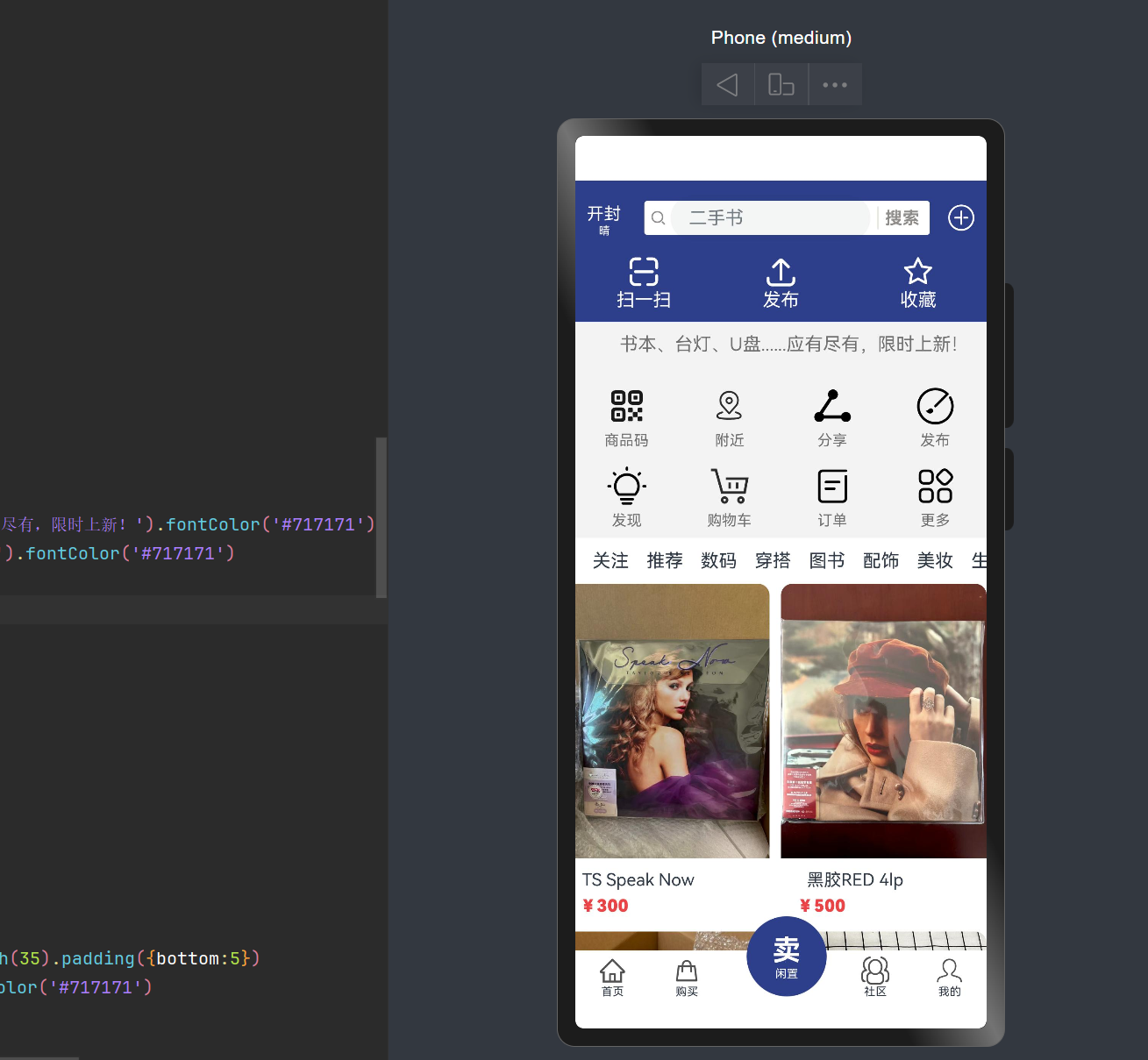Click the Phone (medium) device label

781,38
